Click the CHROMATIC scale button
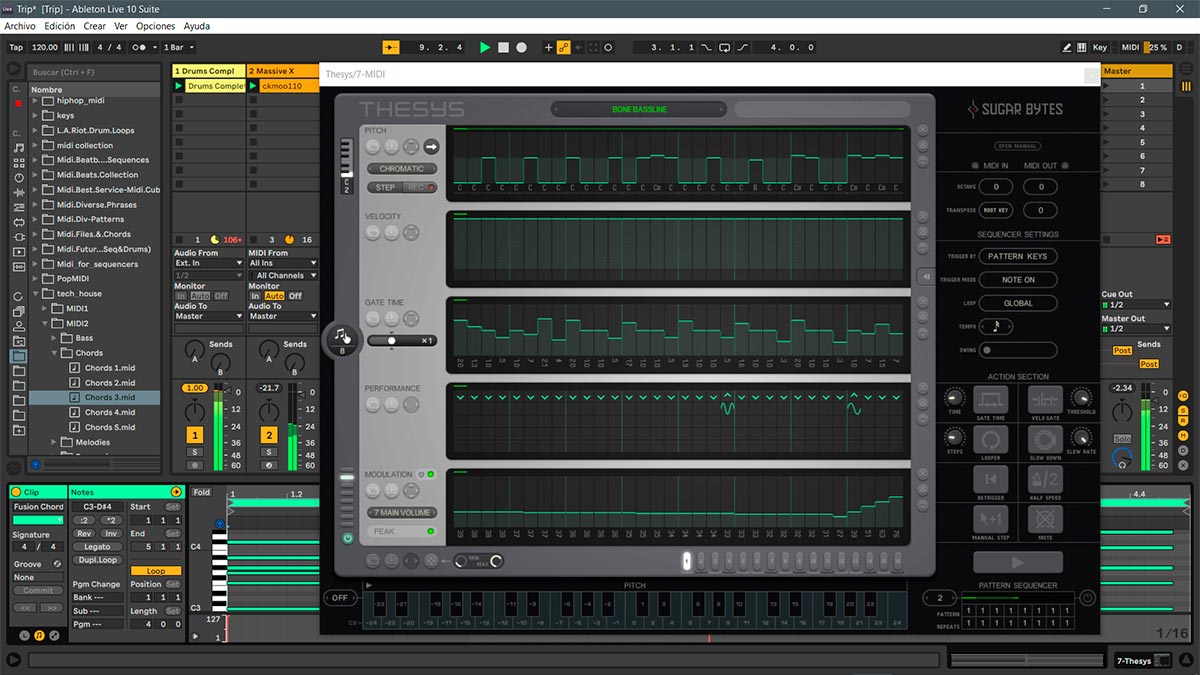The image size is (1200, 675). pyautogui.click(x=402, y=169)
